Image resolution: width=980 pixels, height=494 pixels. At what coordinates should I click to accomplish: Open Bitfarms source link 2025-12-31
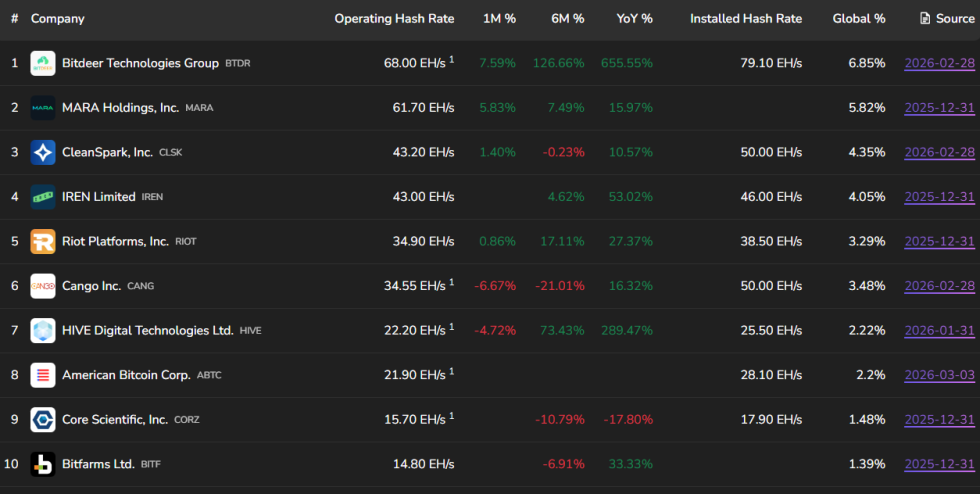click(939, 464)
